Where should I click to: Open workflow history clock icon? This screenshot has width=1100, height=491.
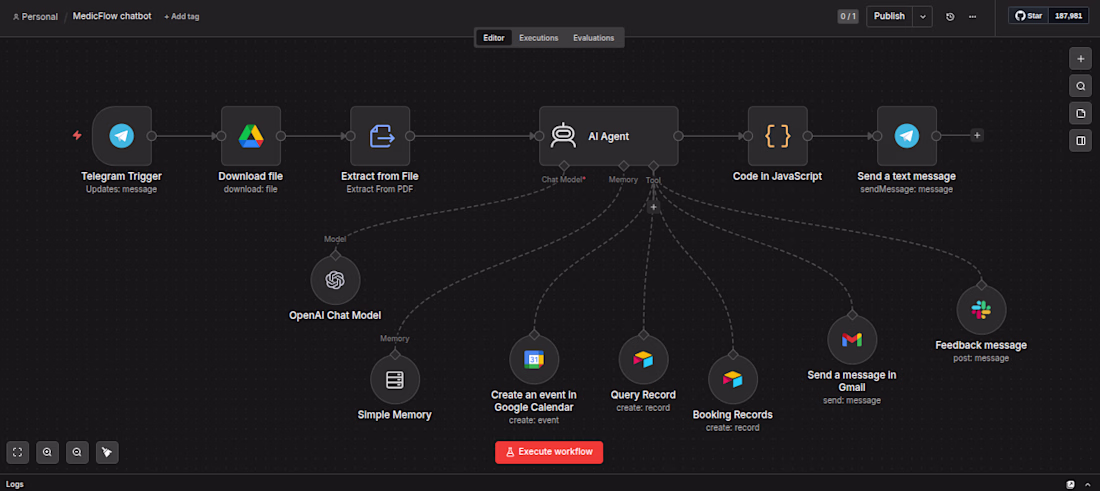(950, 17)
